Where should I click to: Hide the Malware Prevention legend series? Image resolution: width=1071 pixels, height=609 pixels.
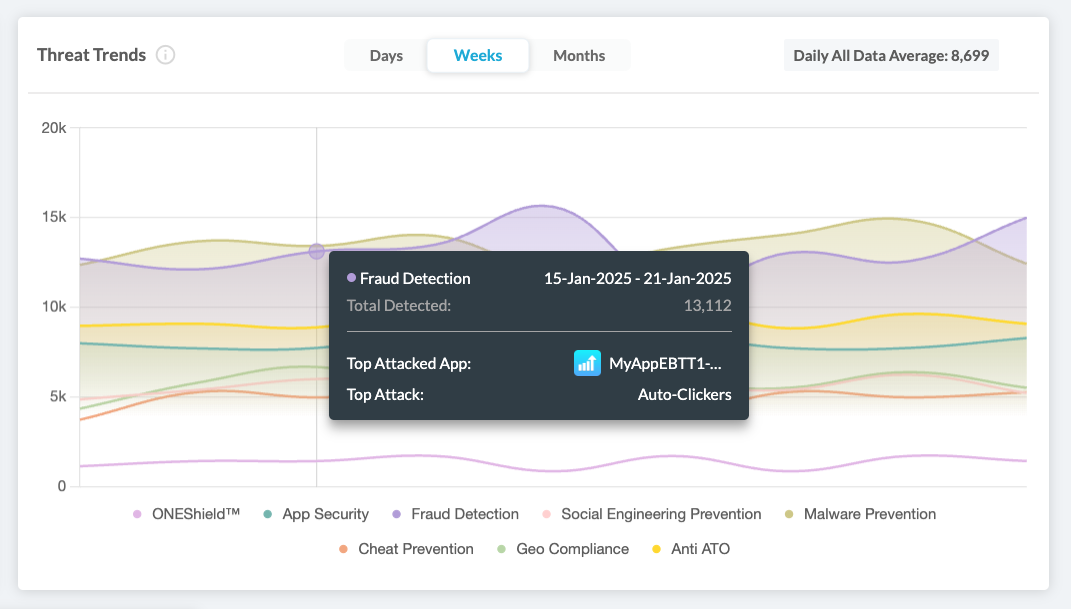tap(869, 514)
